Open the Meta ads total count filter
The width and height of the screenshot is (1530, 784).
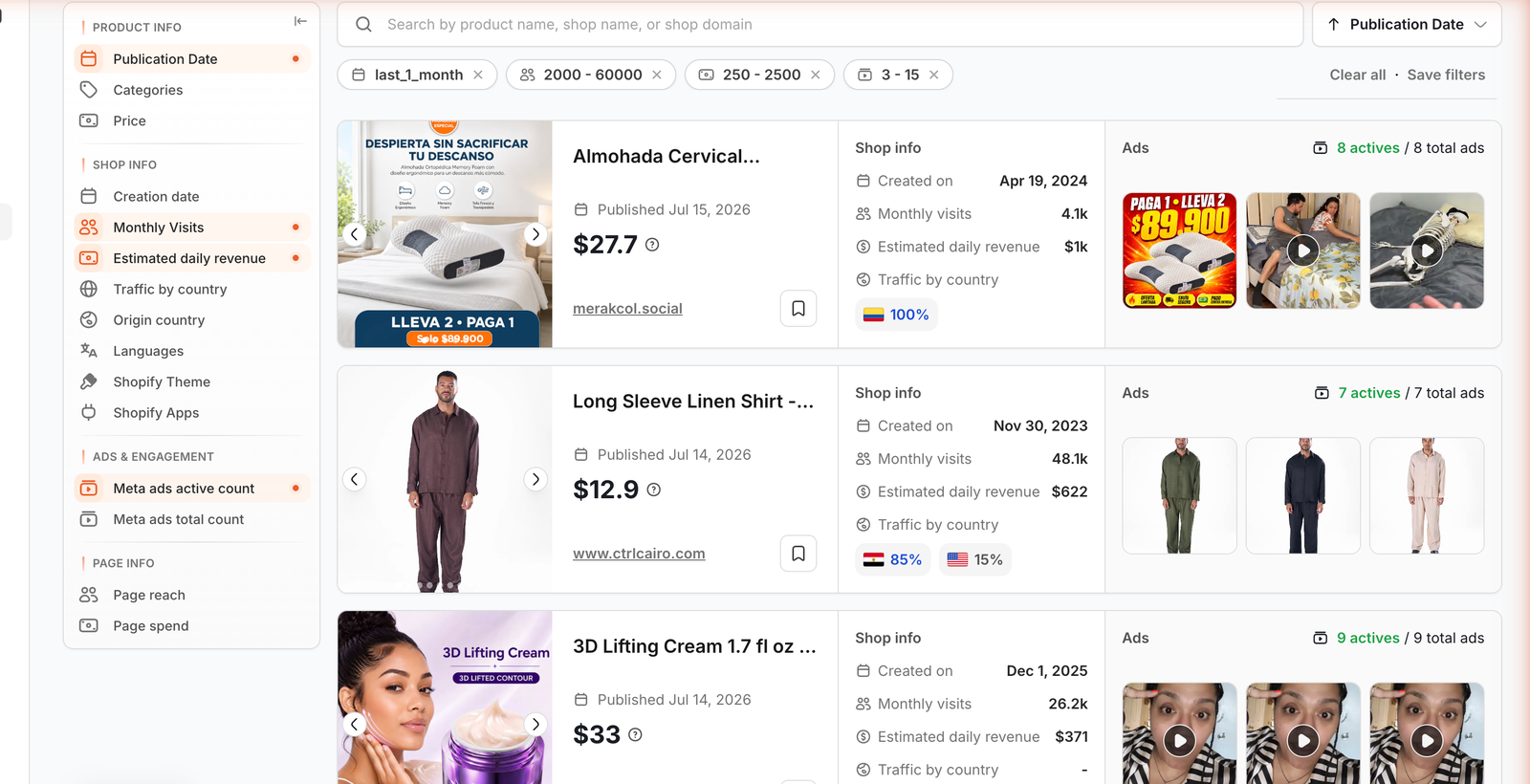coord(192,519)
